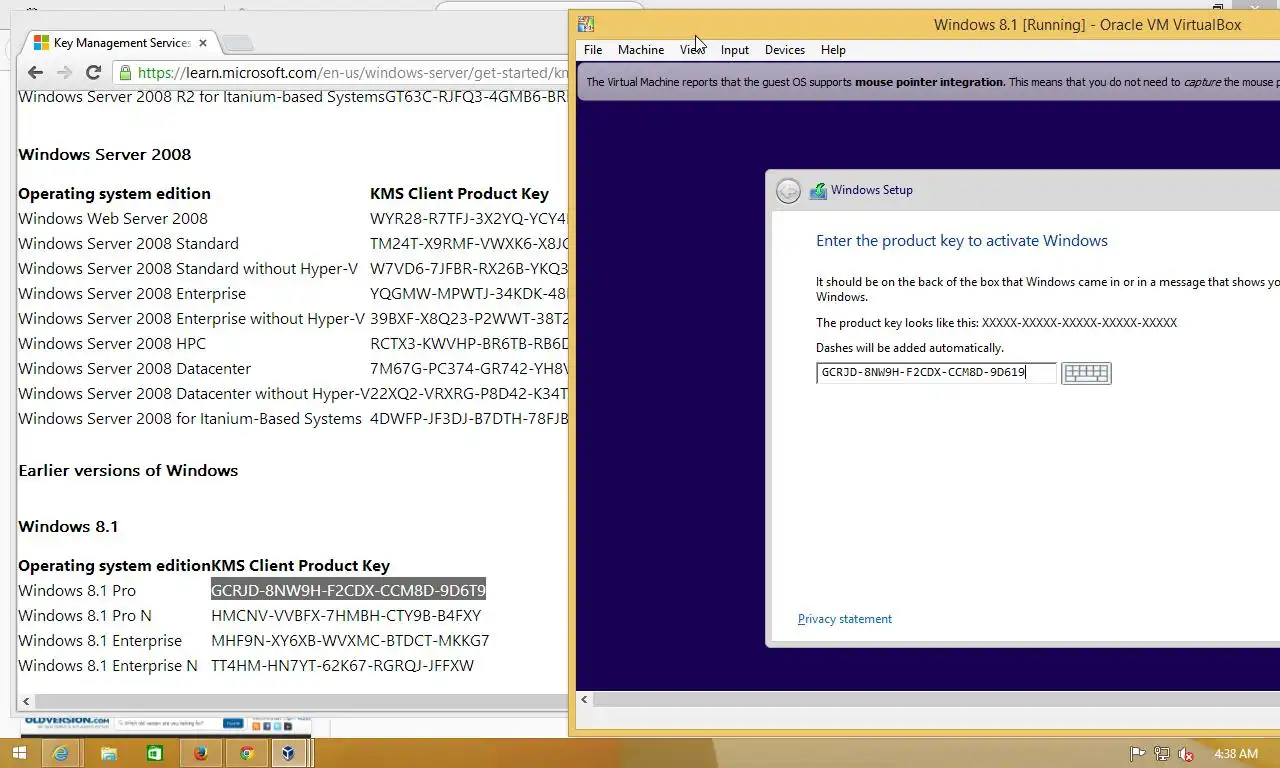Open VirtualBox Input menu
Image resolution: width=1280 pixels, height=768 pixels.
coord(734,49)
